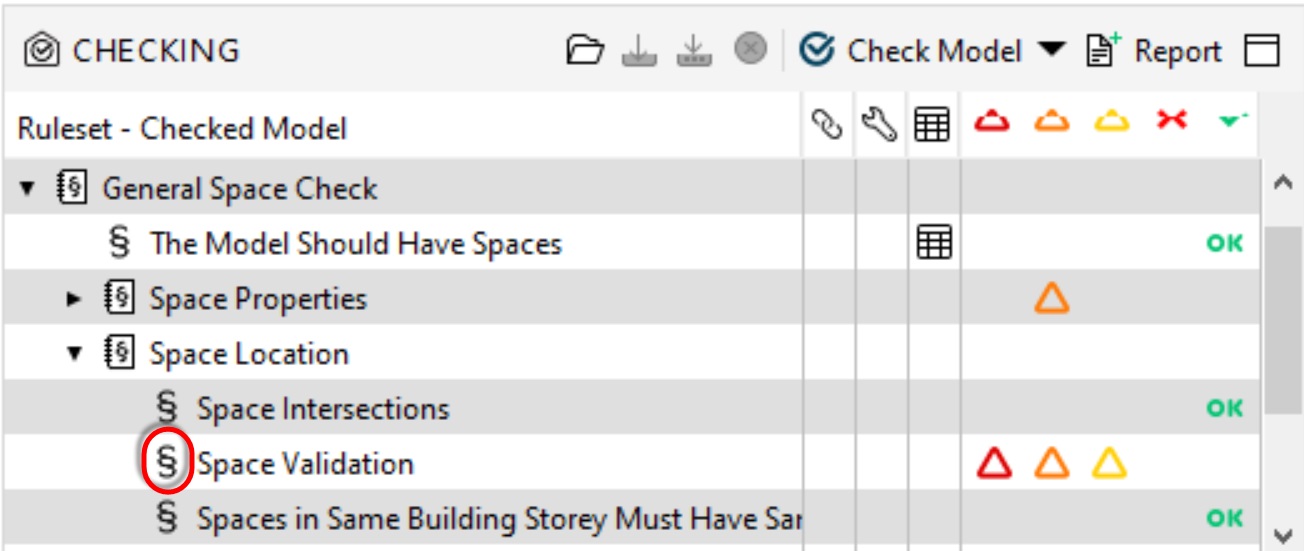This screenshot has height=551, width=1304.
Task: Click the paperclip column header icon
Action: 828,127
